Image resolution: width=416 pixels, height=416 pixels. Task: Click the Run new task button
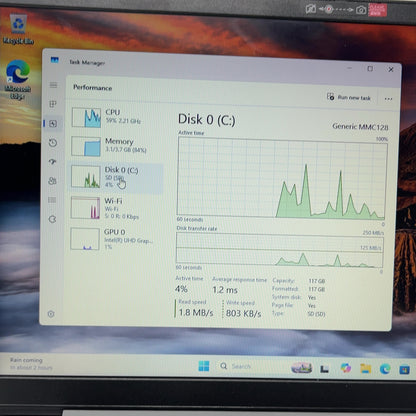pyautogui.click(x=349, y=97)
